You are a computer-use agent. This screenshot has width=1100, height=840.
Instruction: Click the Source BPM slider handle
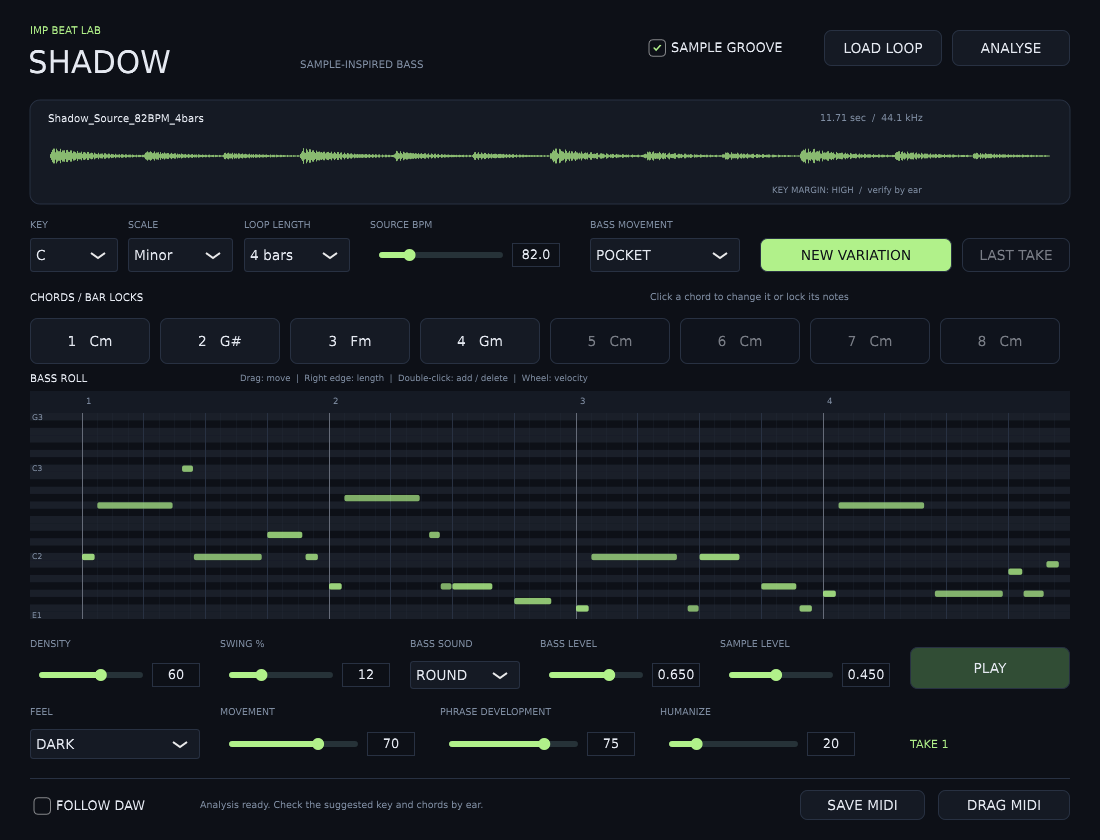[410, 255]
